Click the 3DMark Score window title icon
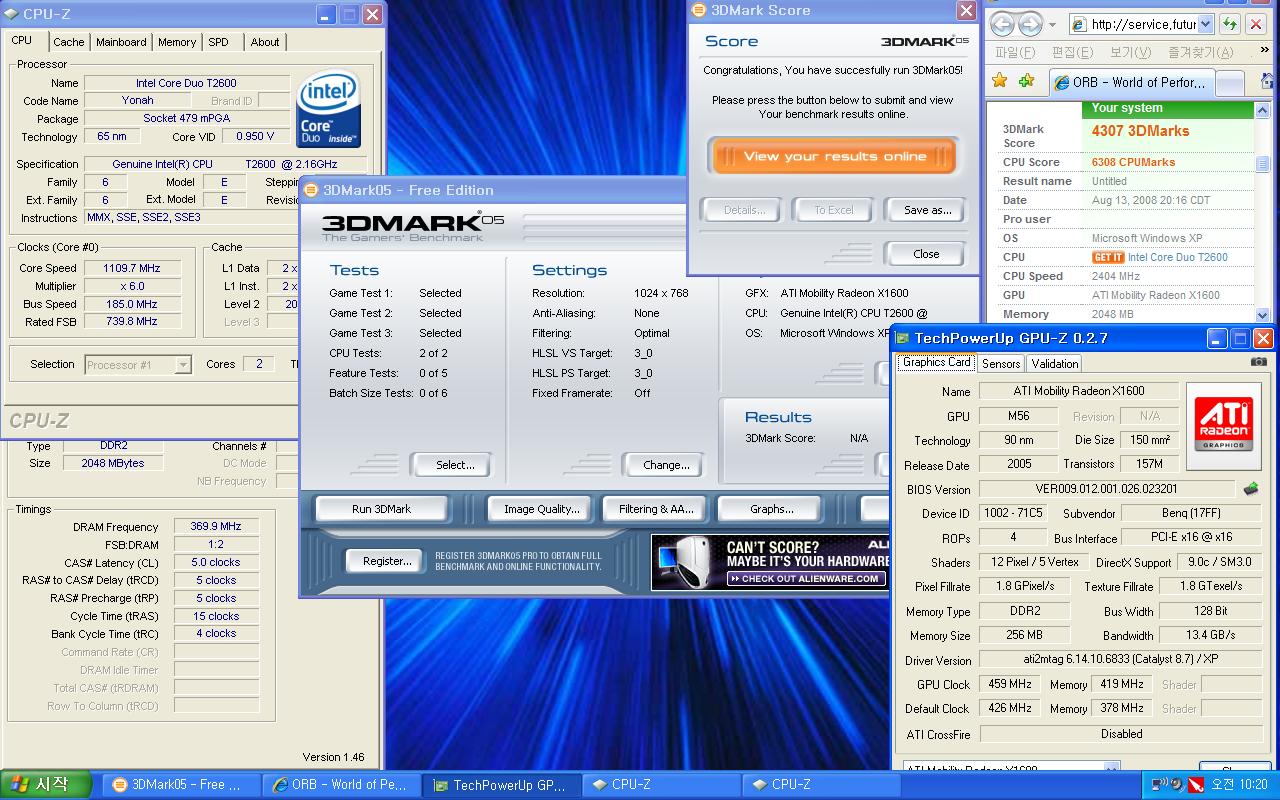This screenshot has height=800, width=1280. click(699, 10)
